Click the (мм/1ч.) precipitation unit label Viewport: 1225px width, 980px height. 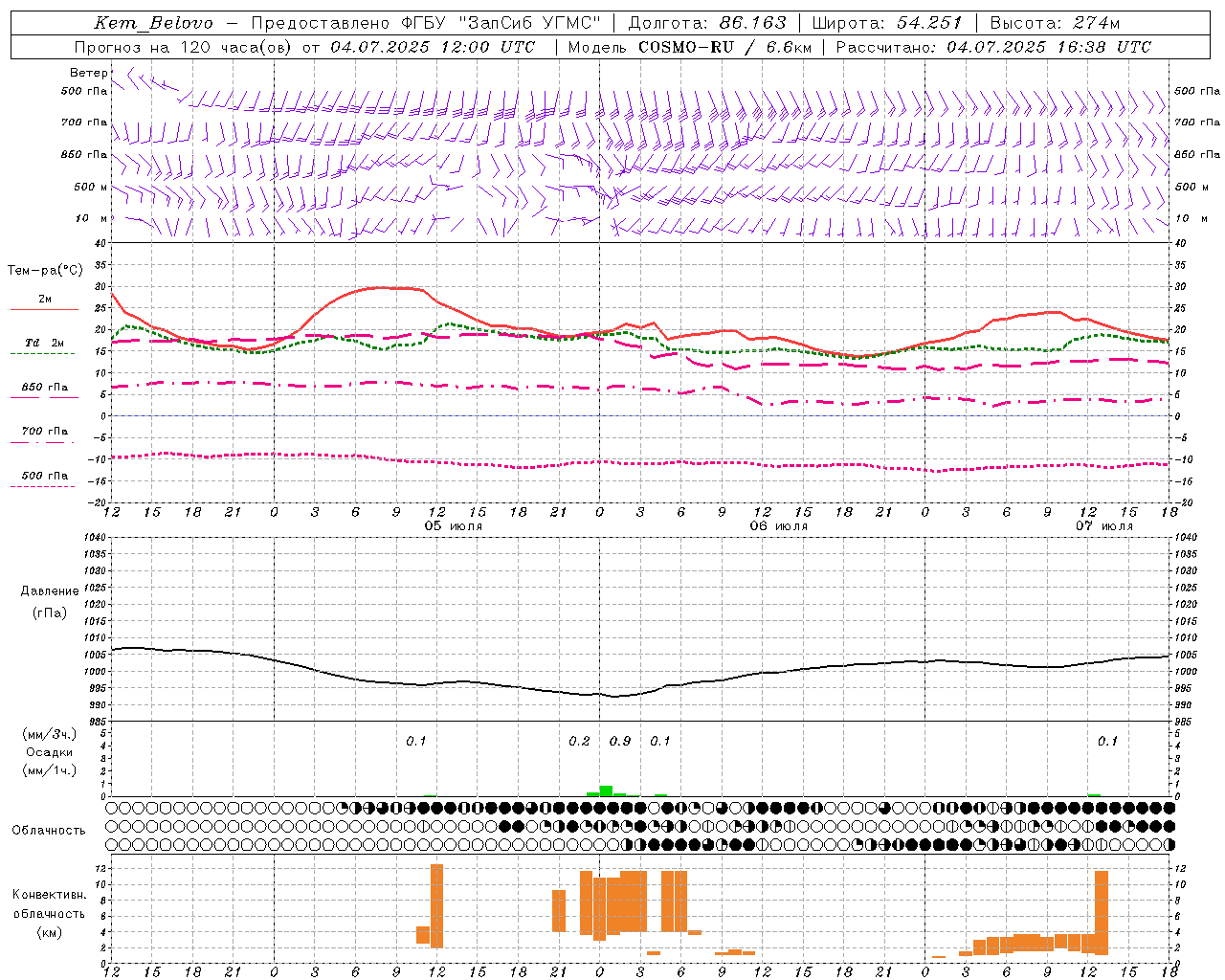click(x=49, y=770)
